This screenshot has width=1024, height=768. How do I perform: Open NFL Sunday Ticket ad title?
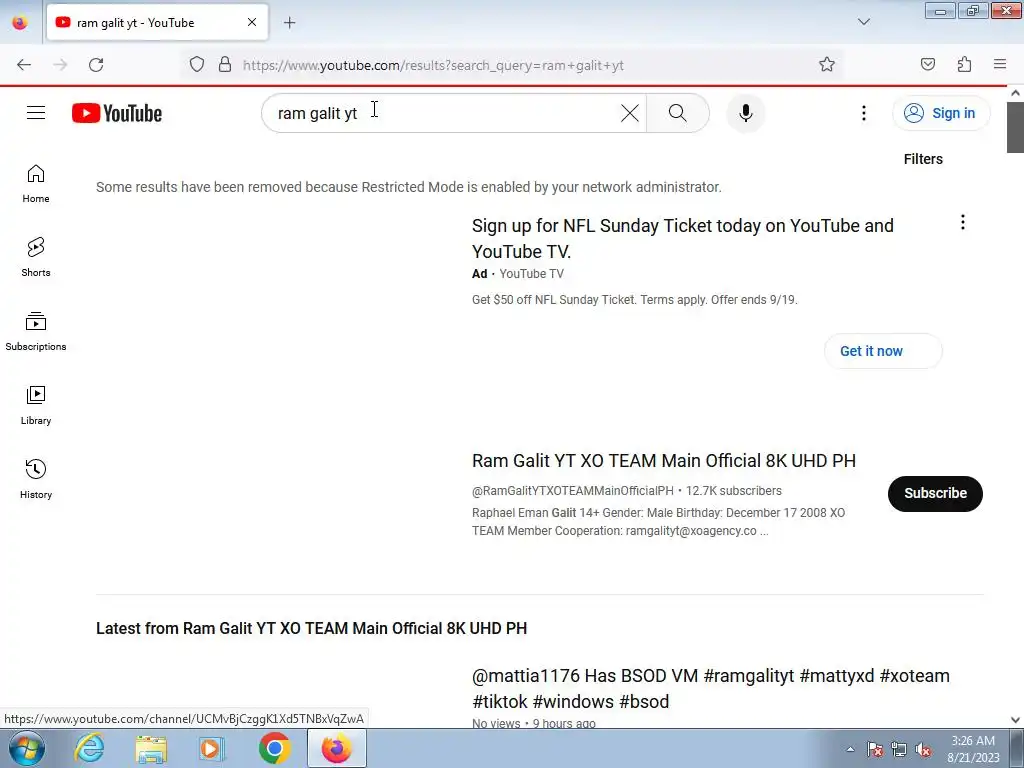682,238
